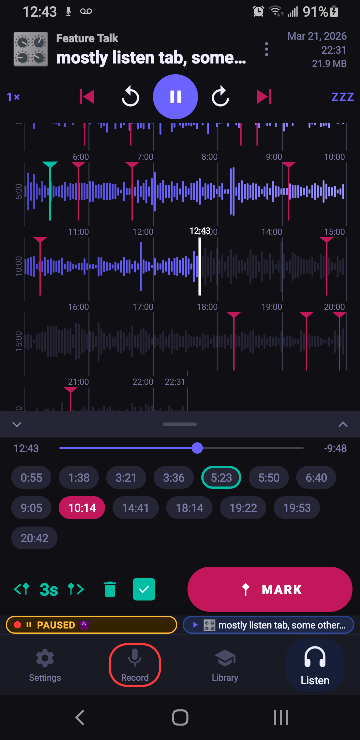Select the outlined 5:23 mark chip
Image resolution: width=360 pixels, height=740 pixels.
tap(221, 478)
